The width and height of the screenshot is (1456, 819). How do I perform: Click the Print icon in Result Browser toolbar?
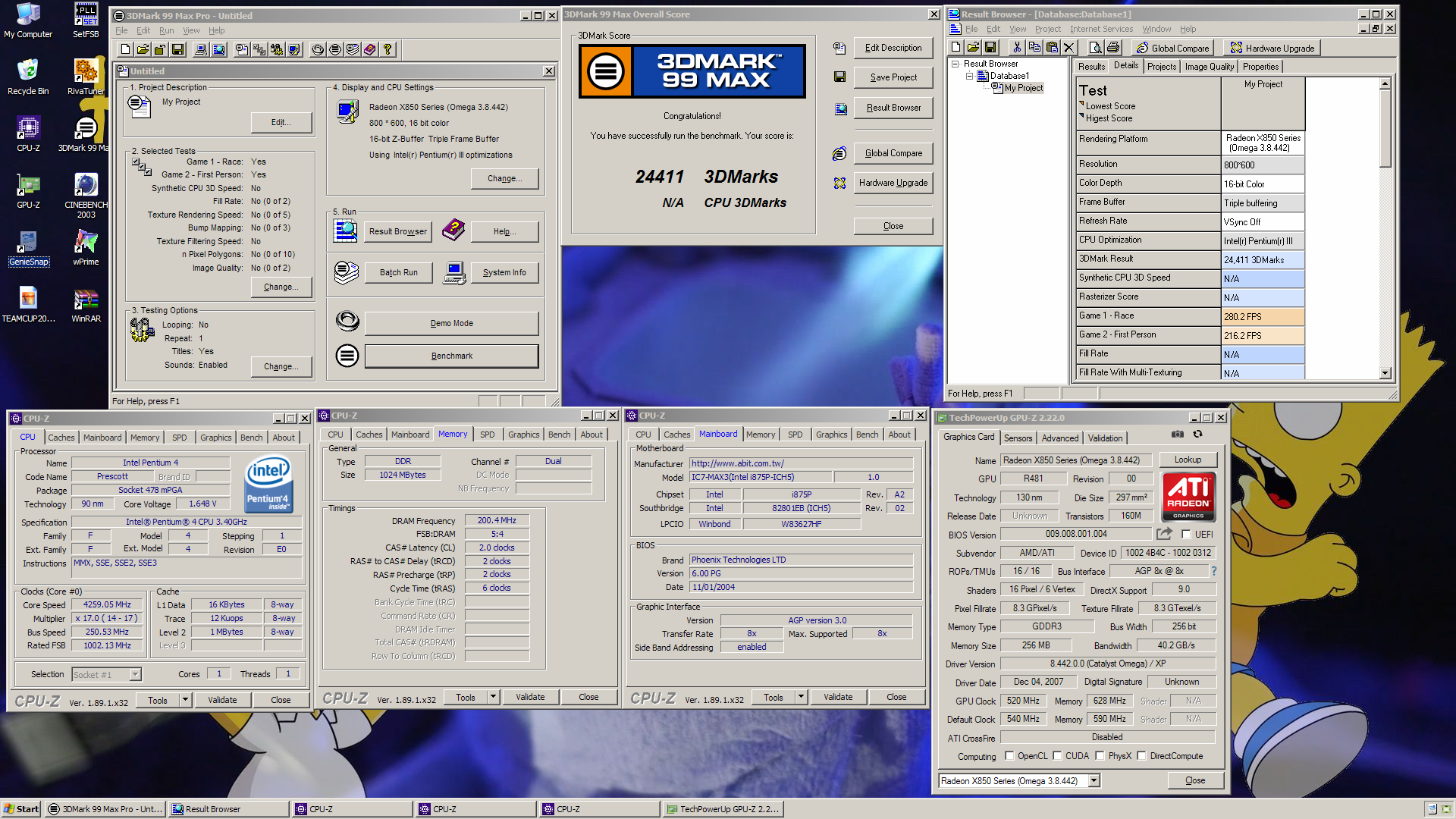[1112, 48]
